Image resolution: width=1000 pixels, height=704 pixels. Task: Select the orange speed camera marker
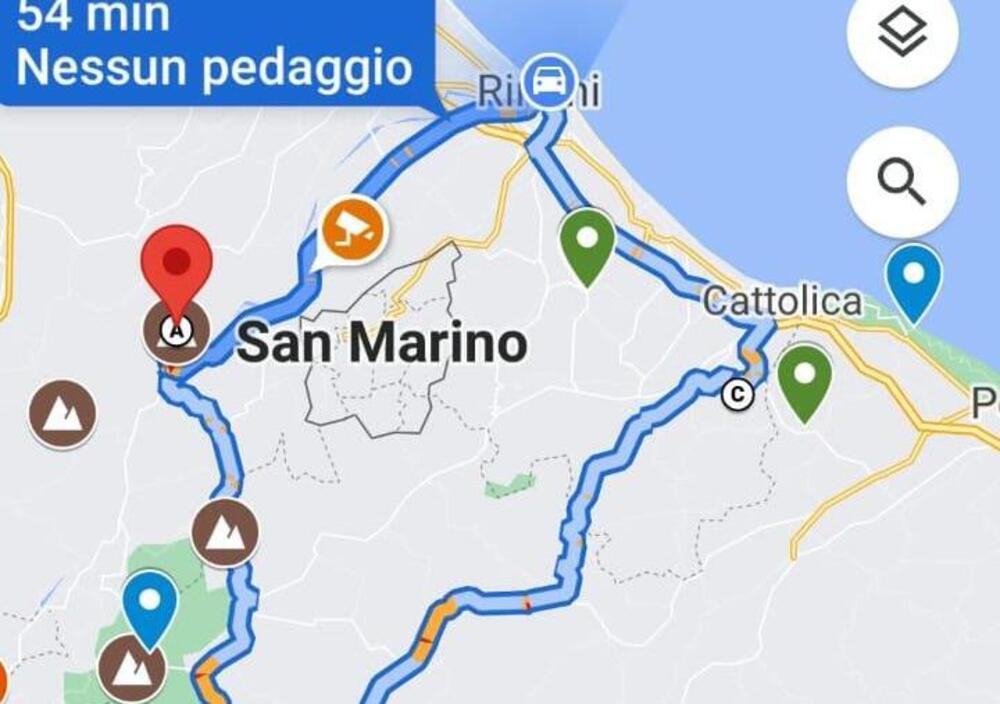click(351, 230)
